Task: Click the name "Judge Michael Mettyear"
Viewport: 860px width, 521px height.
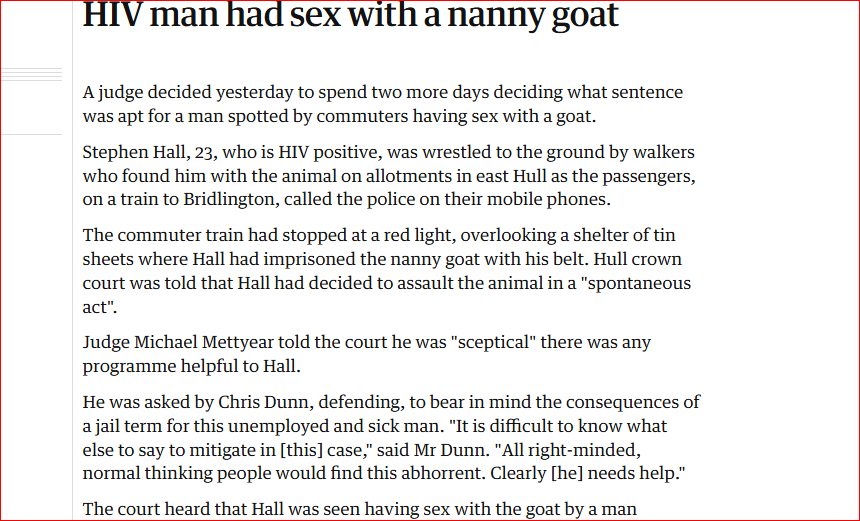Action: [x=175, y=342]
